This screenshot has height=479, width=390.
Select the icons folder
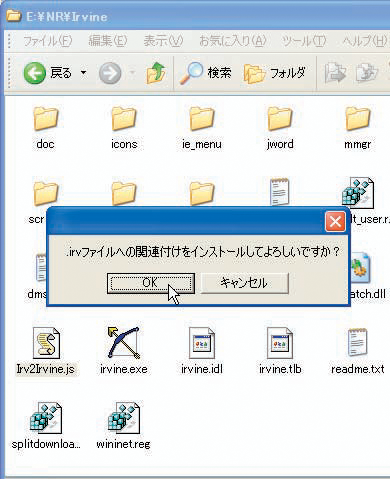(x=124, y=128)
